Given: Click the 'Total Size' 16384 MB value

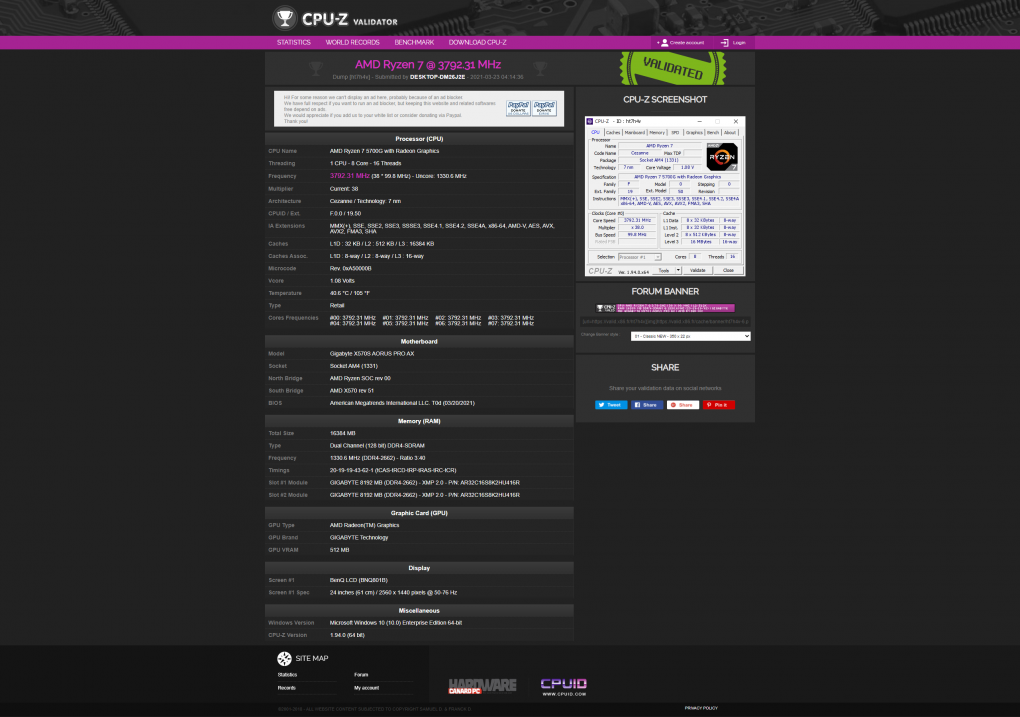Looking at the screenshot, I should [x=343, y=433].
